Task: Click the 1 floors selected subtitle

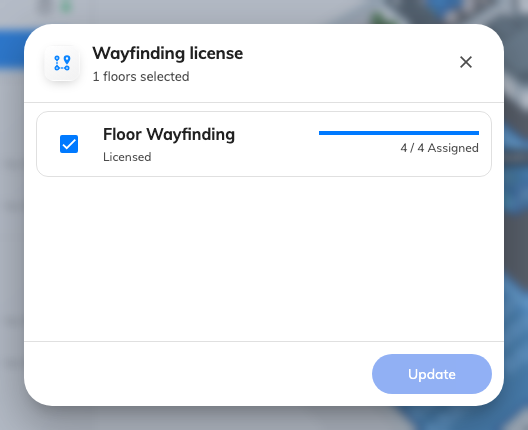Action: pos(141,77)
